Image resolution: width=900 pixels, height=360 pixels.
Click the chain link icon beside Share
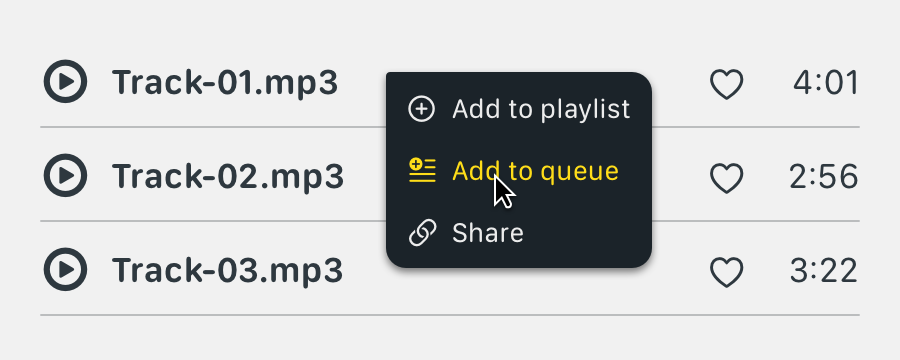point(422,233)
